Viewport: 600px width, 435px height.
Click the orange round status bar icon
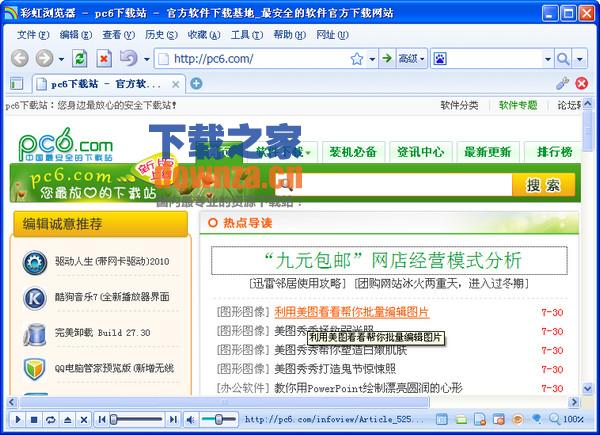click(517, 419)
